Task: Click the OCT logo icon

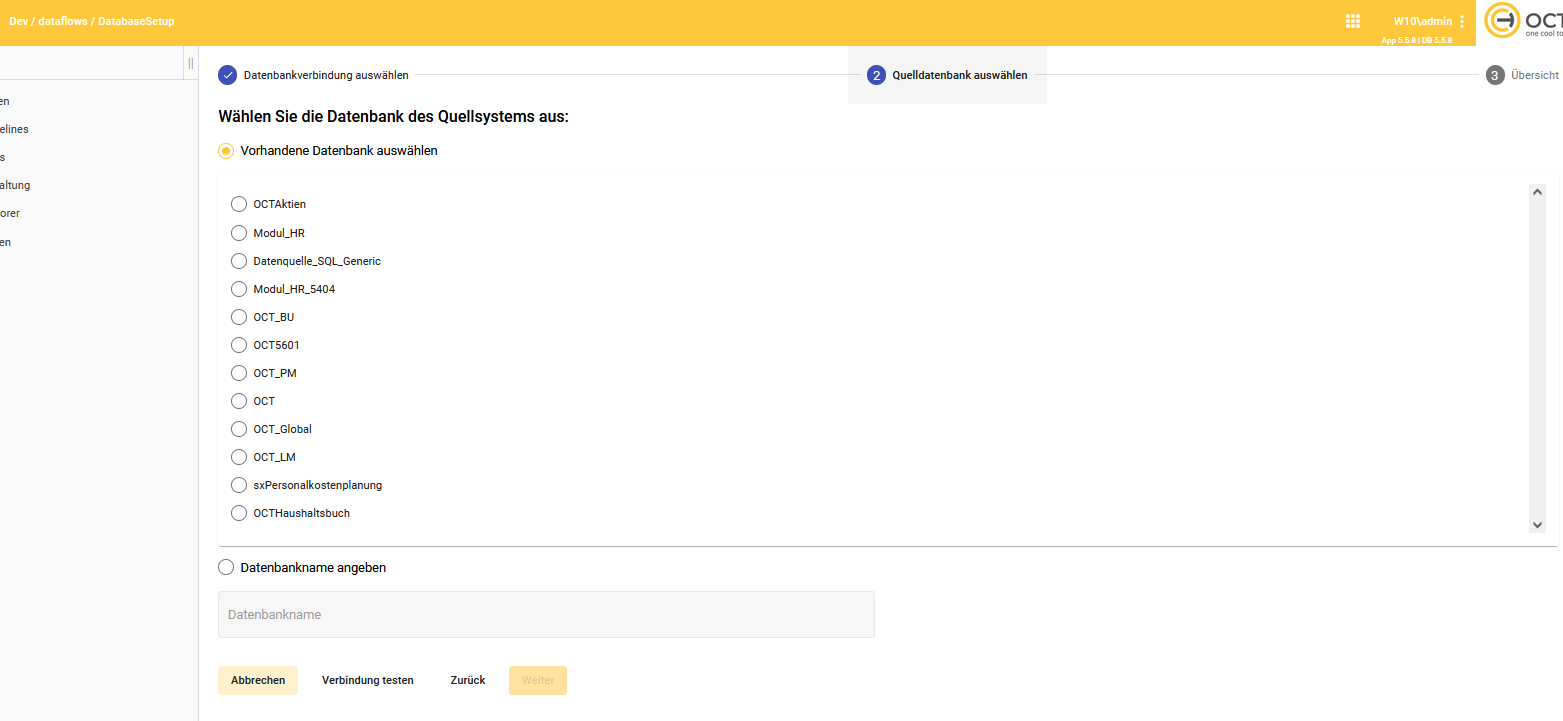Action: point(1502,21)
